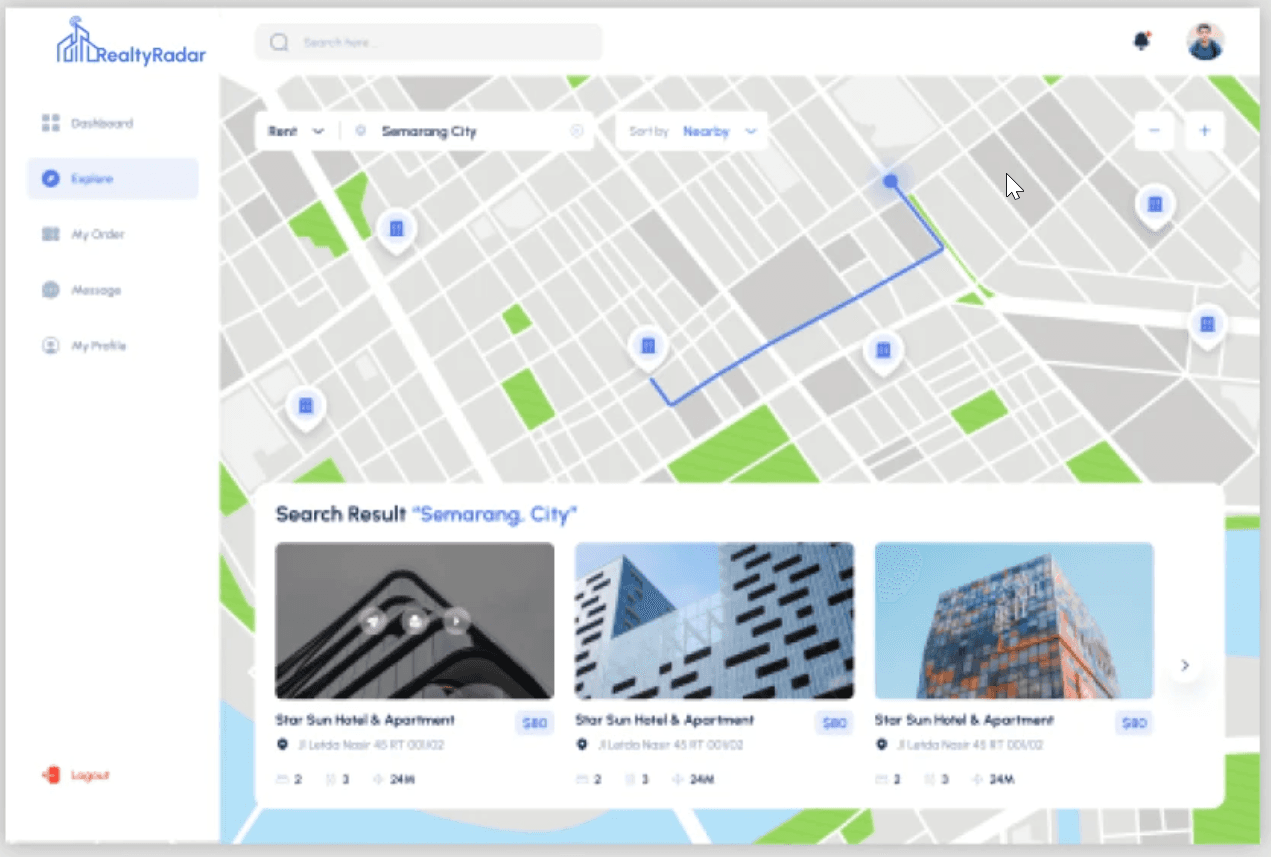Zoom out the map with minus button
Viewport: 1271px width, 857px height.
coord(1154,131)
